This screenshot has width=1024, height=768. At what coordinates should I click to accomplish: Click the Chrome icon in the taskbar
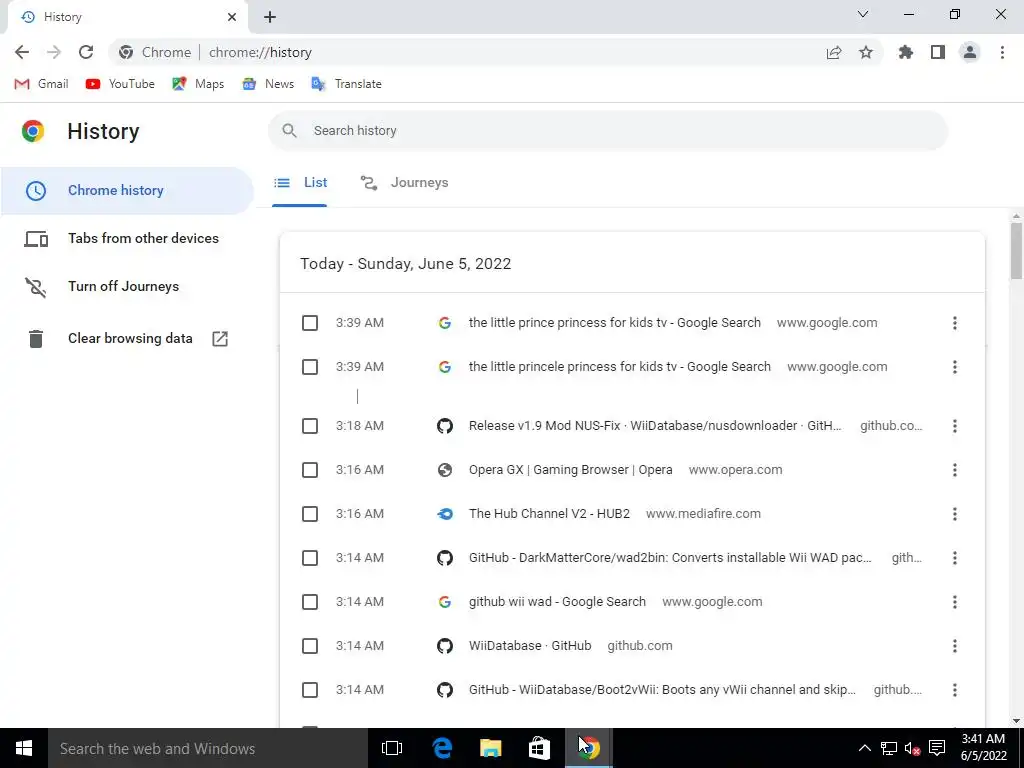click(588, 748)
